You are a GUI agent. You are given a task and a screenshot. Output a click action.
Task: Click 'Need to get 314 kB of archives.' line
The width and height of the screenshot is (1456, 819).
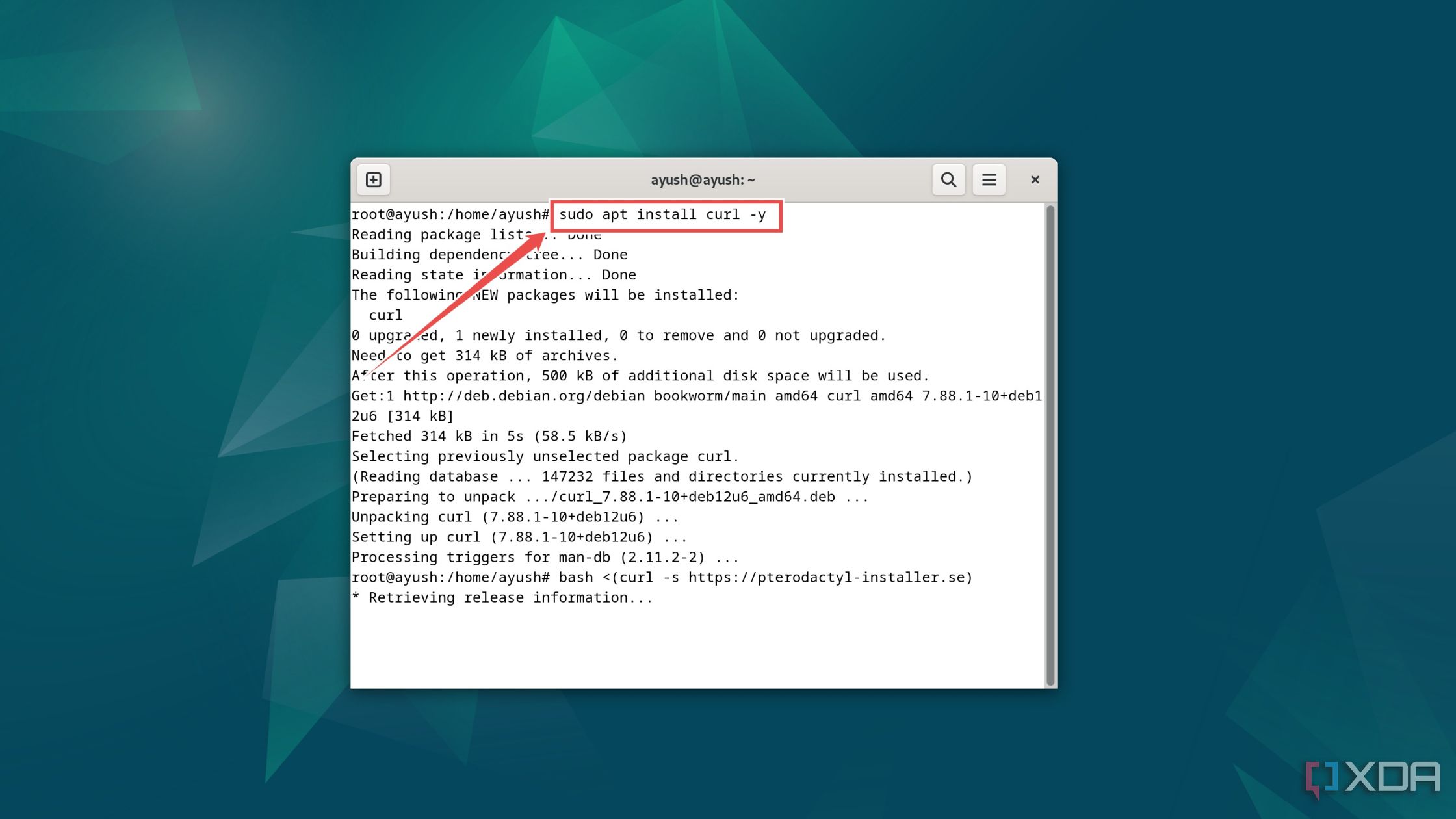[x=485, y=356]
